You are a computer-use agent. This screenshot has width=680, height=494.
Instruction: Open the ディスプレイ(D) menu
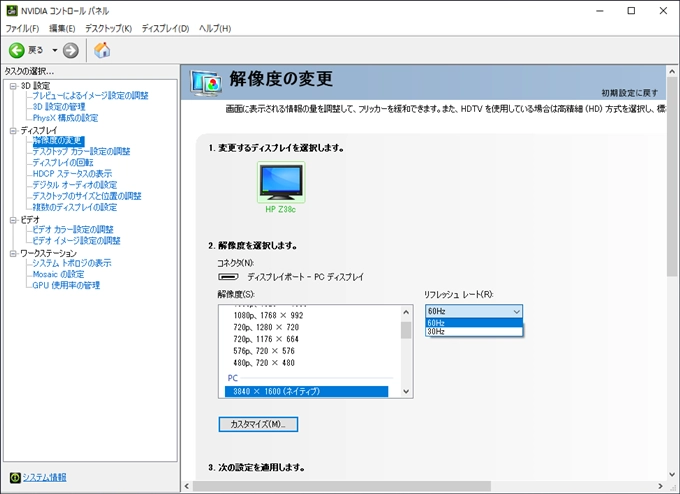pos(165,29)
